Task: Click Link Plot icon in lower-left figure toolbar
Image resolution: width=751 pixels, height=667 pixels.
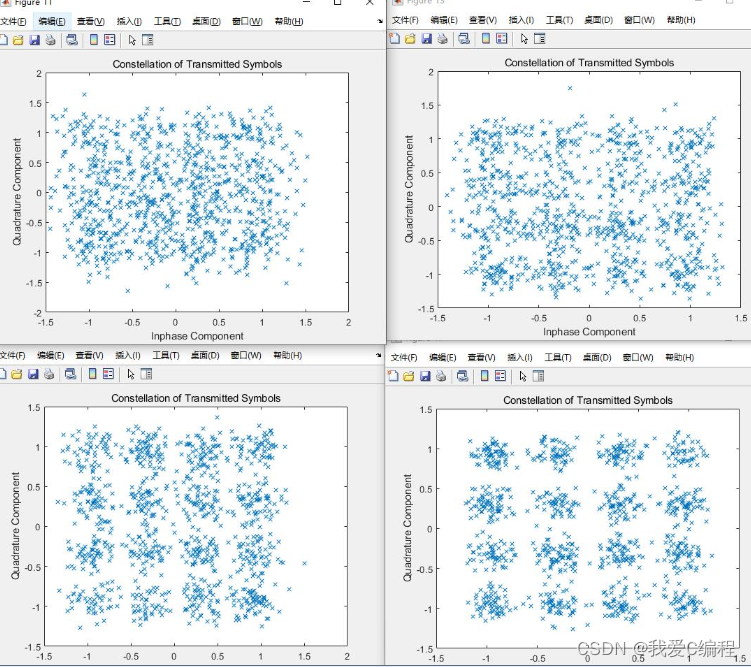Action: (x=71, y=374)
